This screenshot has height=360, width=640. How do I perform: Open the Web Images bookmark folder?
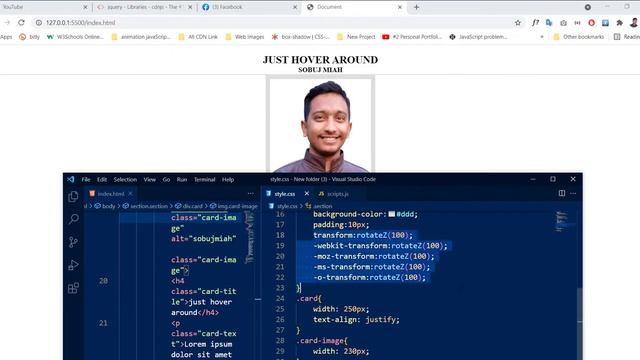tap(244, 37)
